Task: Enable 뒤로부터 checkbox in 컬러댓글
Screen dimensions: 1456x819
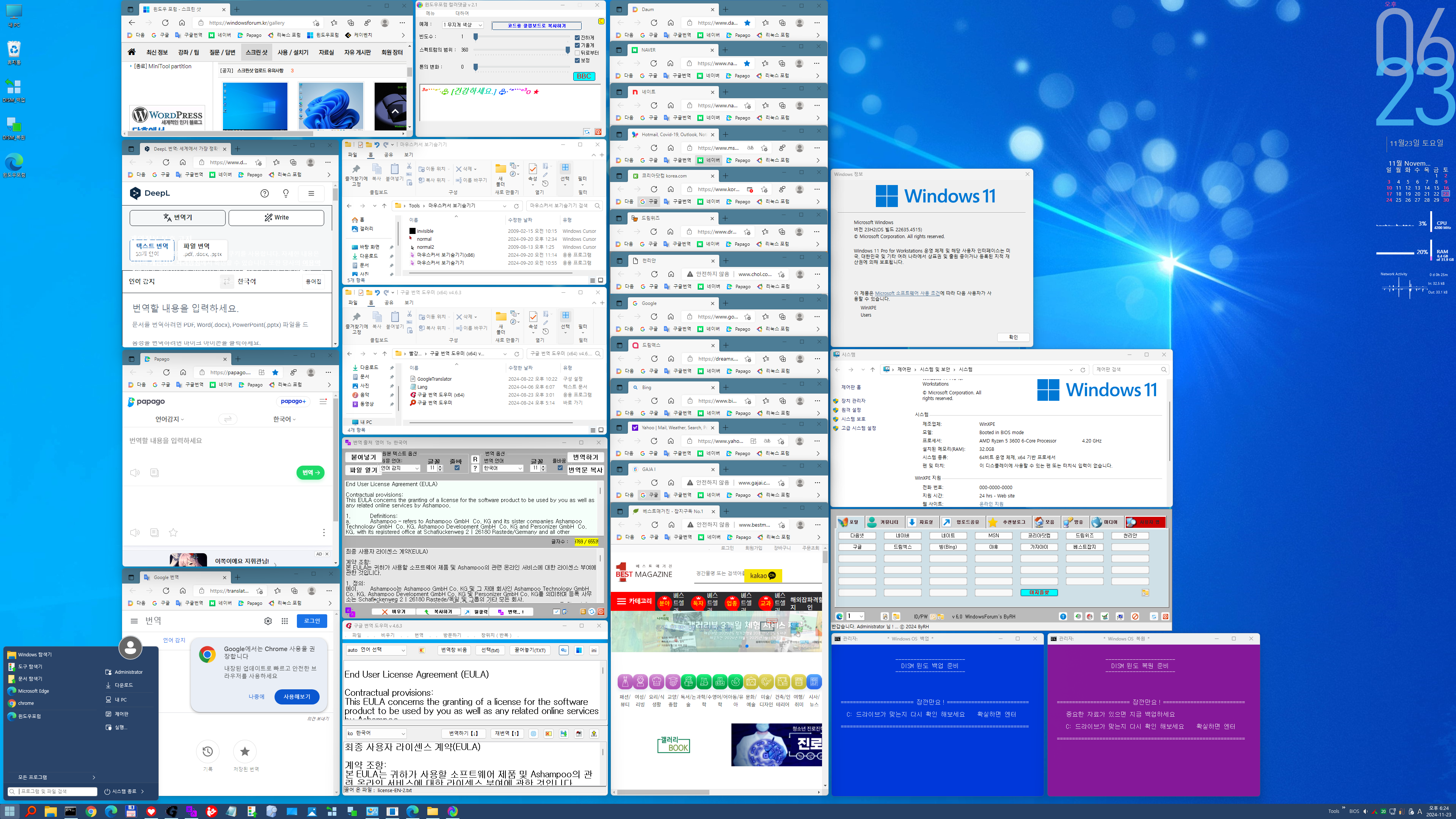Action: point(577,53)
